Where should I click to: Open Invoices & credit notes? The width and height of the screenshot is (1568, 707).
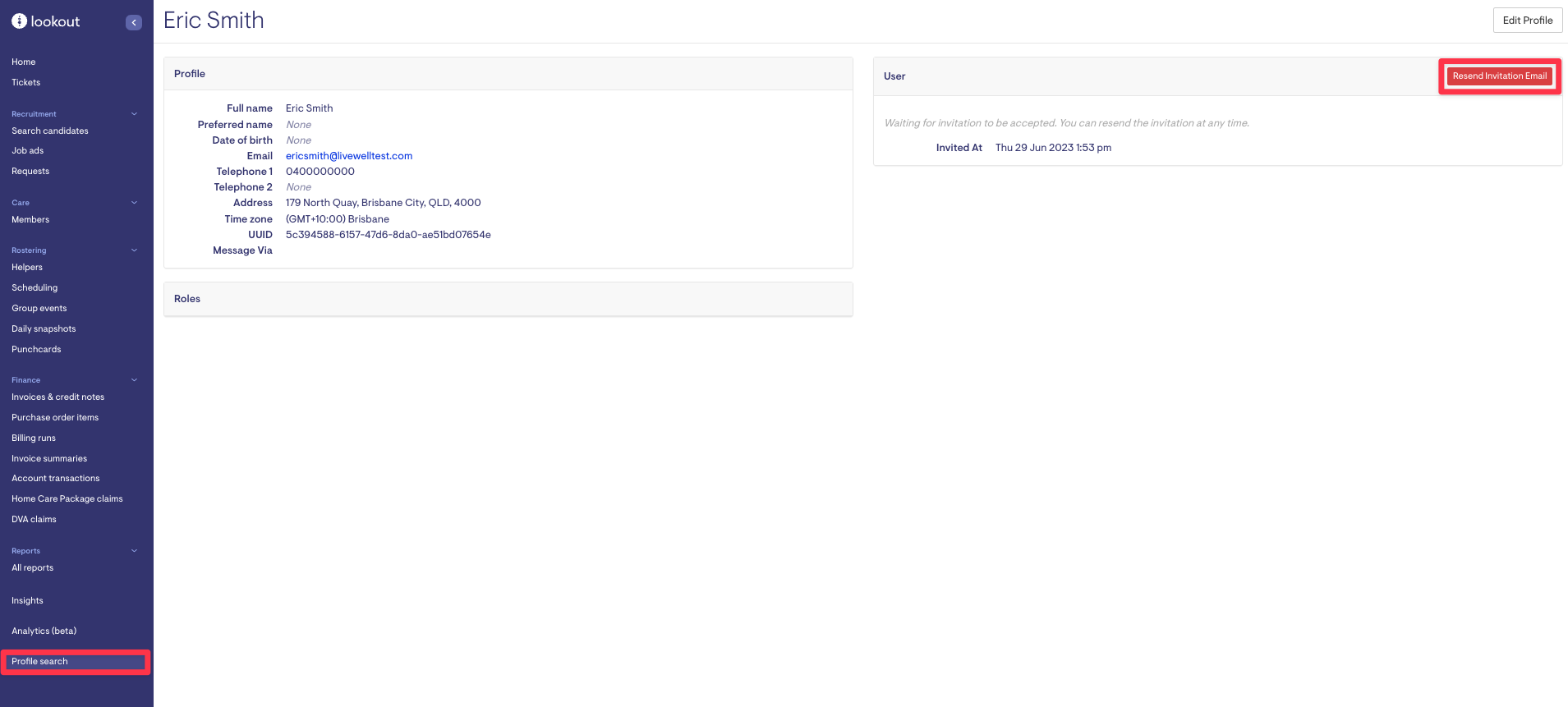point(57,397)
